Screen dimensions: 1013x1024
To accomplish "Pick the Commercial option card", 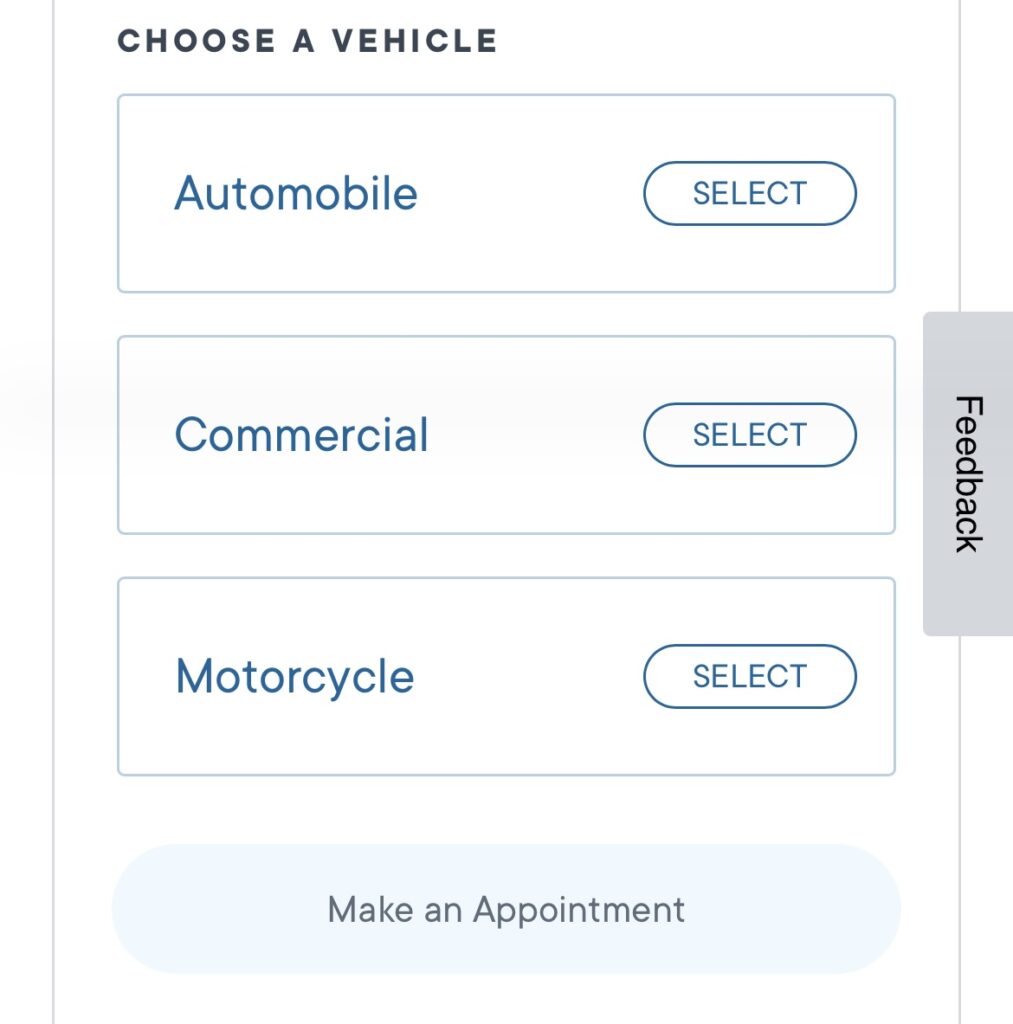I will pyautogui.click(x=506, y=435).
